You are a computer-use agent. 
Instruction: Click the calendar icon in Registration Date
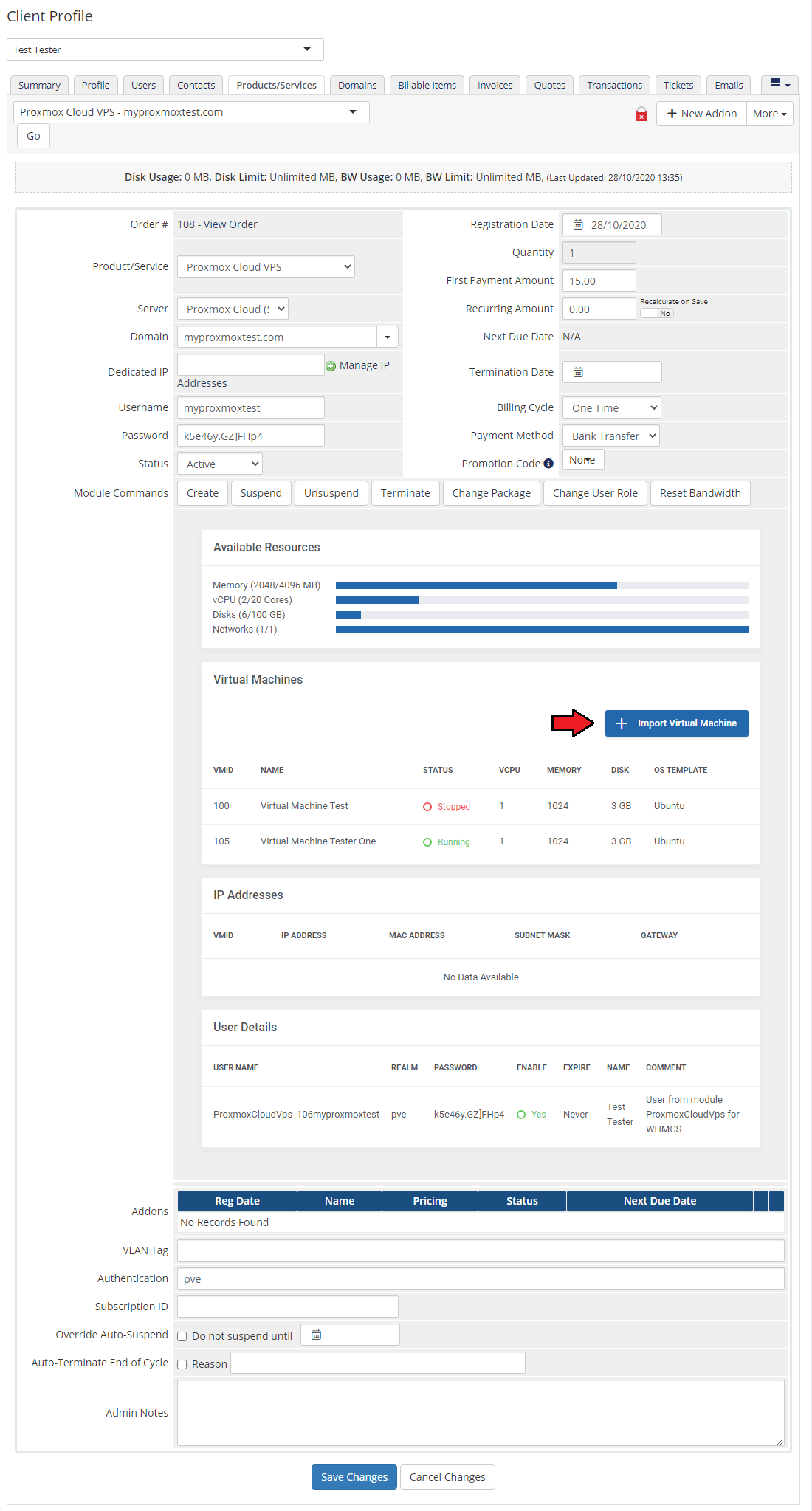point(579,224)
